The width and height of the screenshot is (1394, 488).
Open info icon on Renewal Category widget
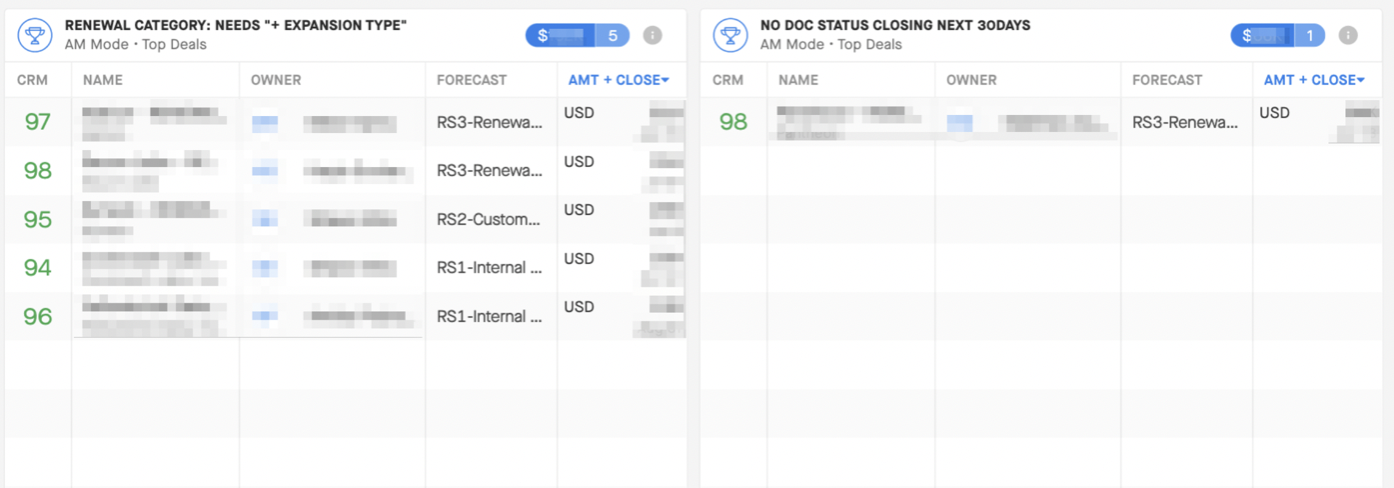tap(652, 36)
